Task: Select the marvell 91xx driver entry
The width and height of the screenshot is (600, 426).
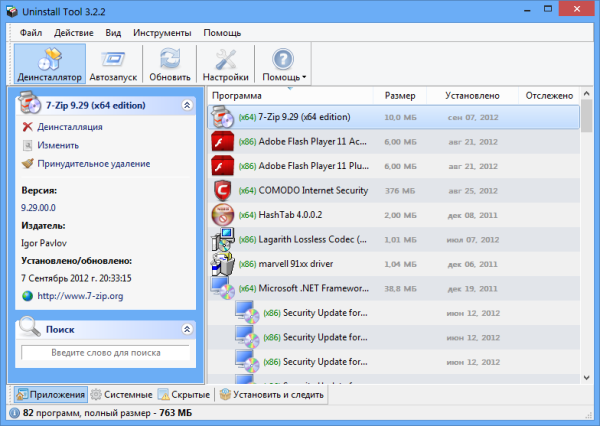Action: click(394, 264)
